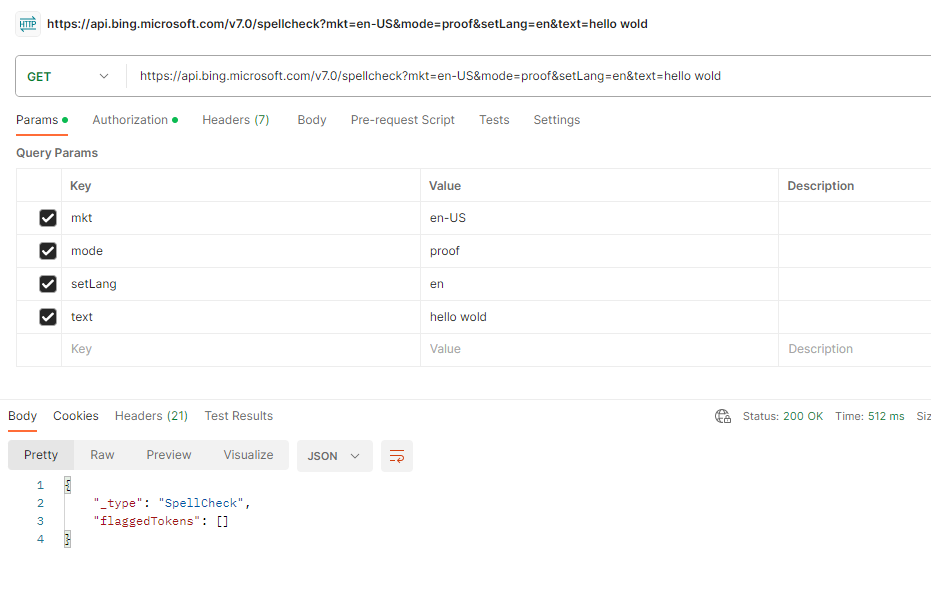The width and height of the screenshot is (931, 599).
Task: Open the JSON format dropdown
Action: point(334,455)
